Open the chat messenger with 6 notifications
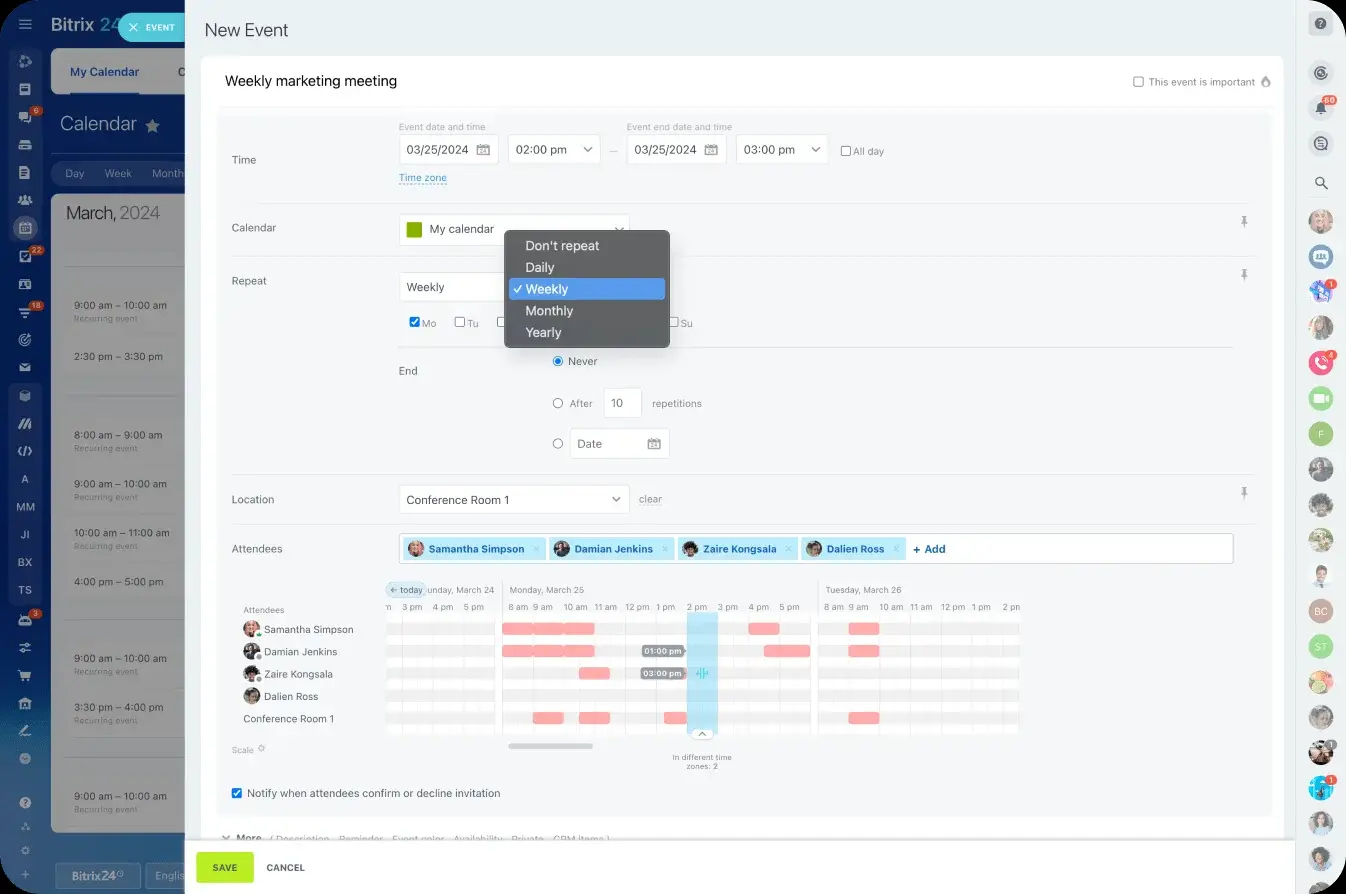1346x894 pixels. tap(25, 115)
